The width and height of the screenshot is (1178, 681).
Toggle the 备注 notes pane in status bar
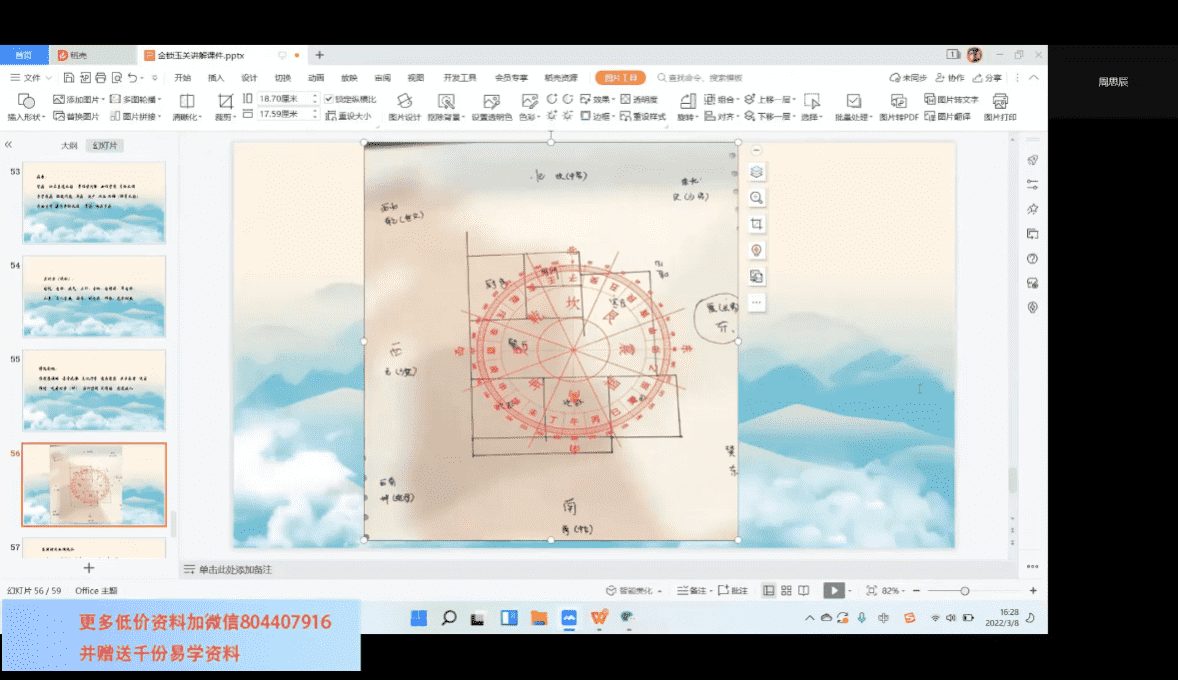(x=691, y=591)
